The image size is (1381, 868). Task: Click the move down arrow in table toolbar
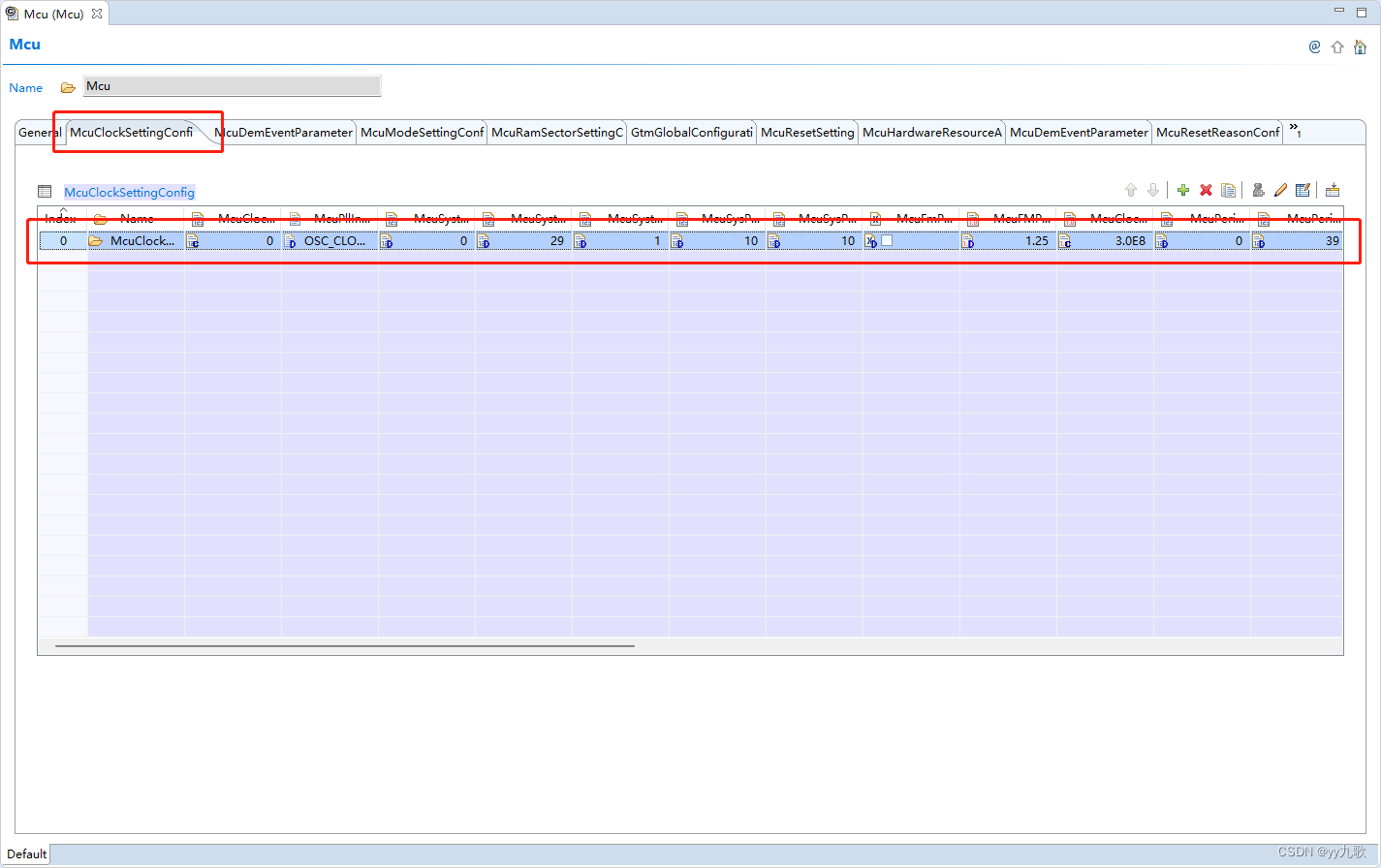click(1152, 190)
